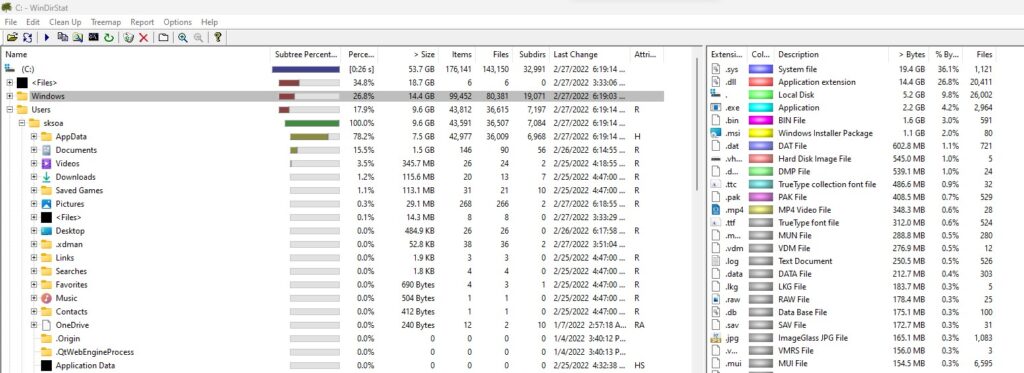Click the blue Expand Selection arrow icon

coord(47,37)
